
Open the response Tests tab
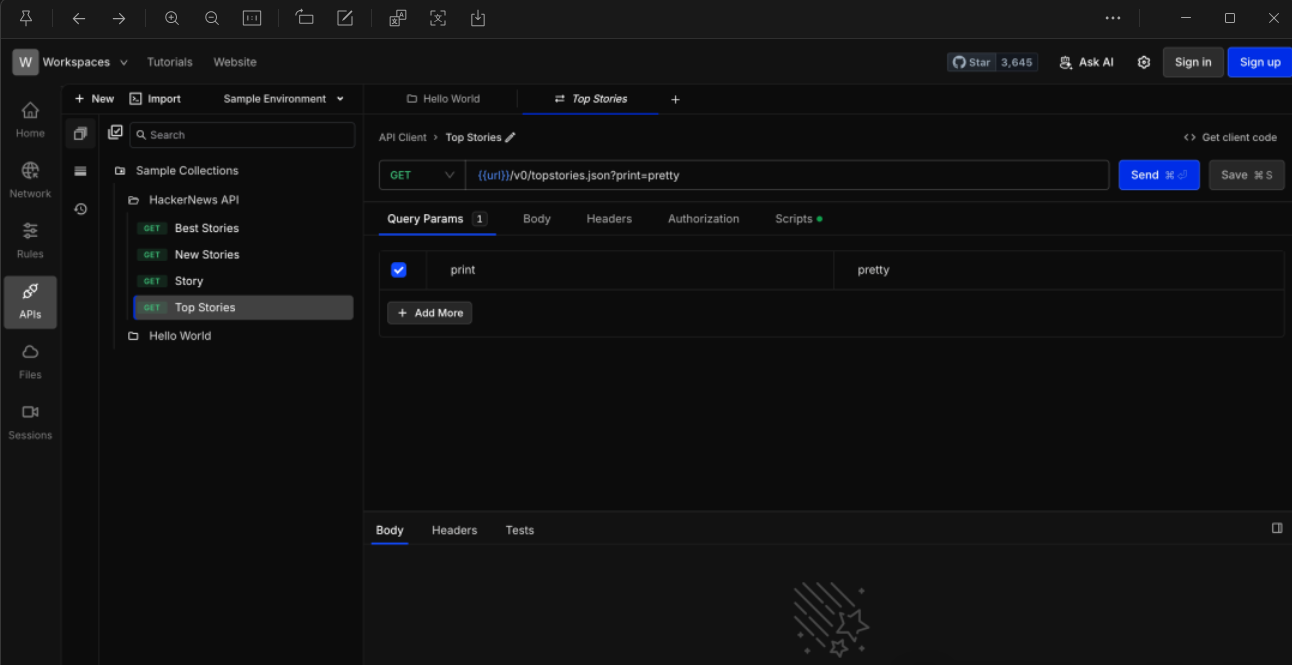coord(520,530)
